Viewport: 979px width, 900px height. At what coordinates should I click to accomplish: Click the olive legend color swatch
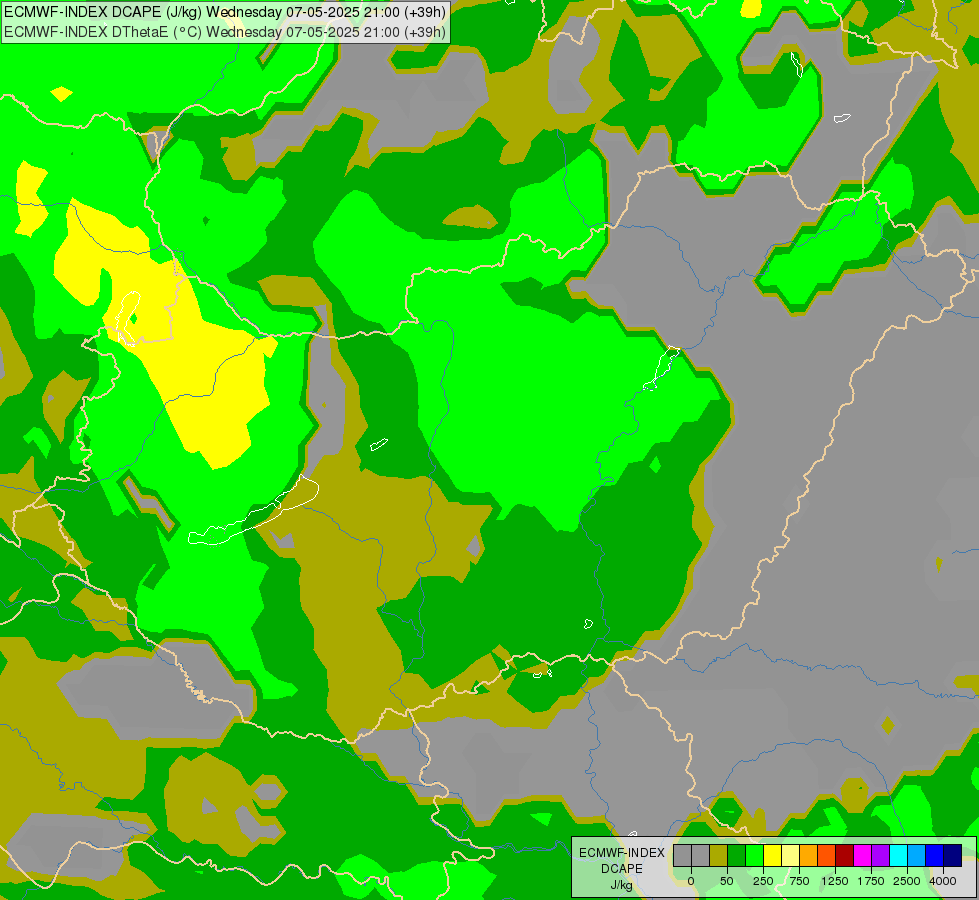718,856
